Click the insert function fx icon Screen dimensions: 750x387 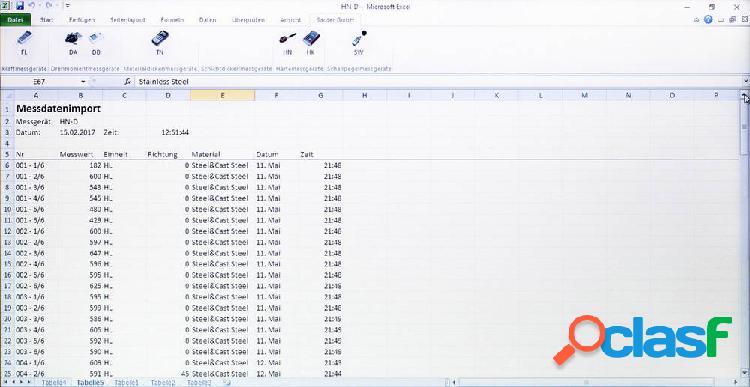[127, 82]
